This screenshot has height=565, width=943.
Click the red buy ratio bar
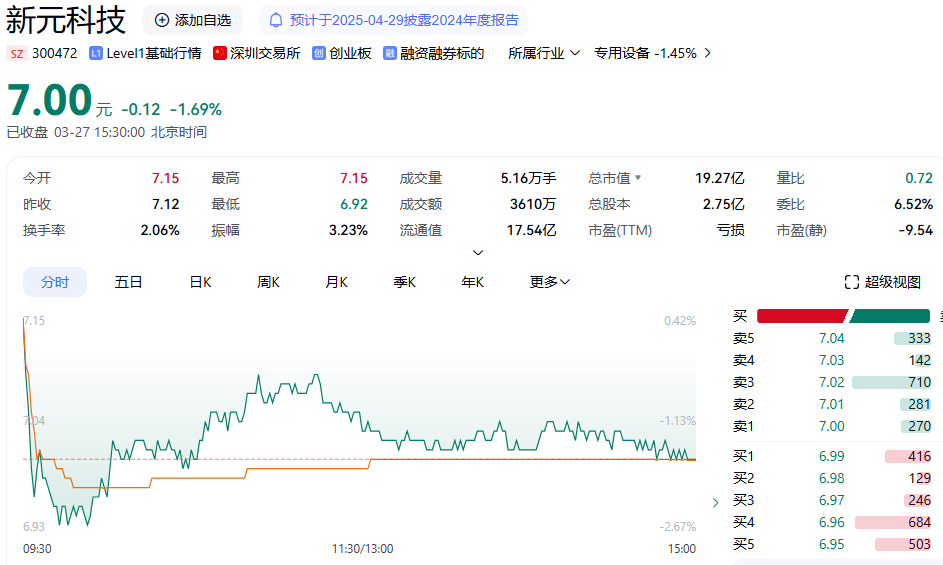[x=802, y=316]
